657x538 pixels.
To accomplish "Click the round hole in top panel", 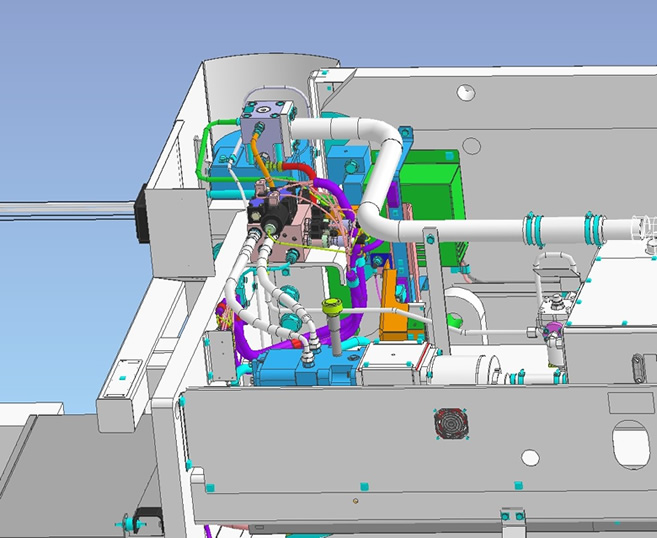I will (x=464, y=92).
